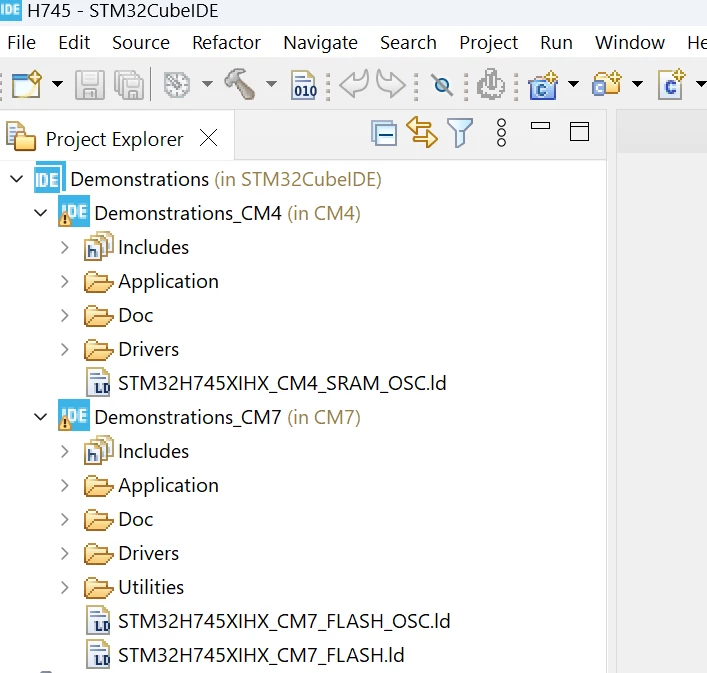Select Demonstrations_CM7 (in CM7) project
The image size is (707, 673).
pyautogui.click(x=227, y=417)
